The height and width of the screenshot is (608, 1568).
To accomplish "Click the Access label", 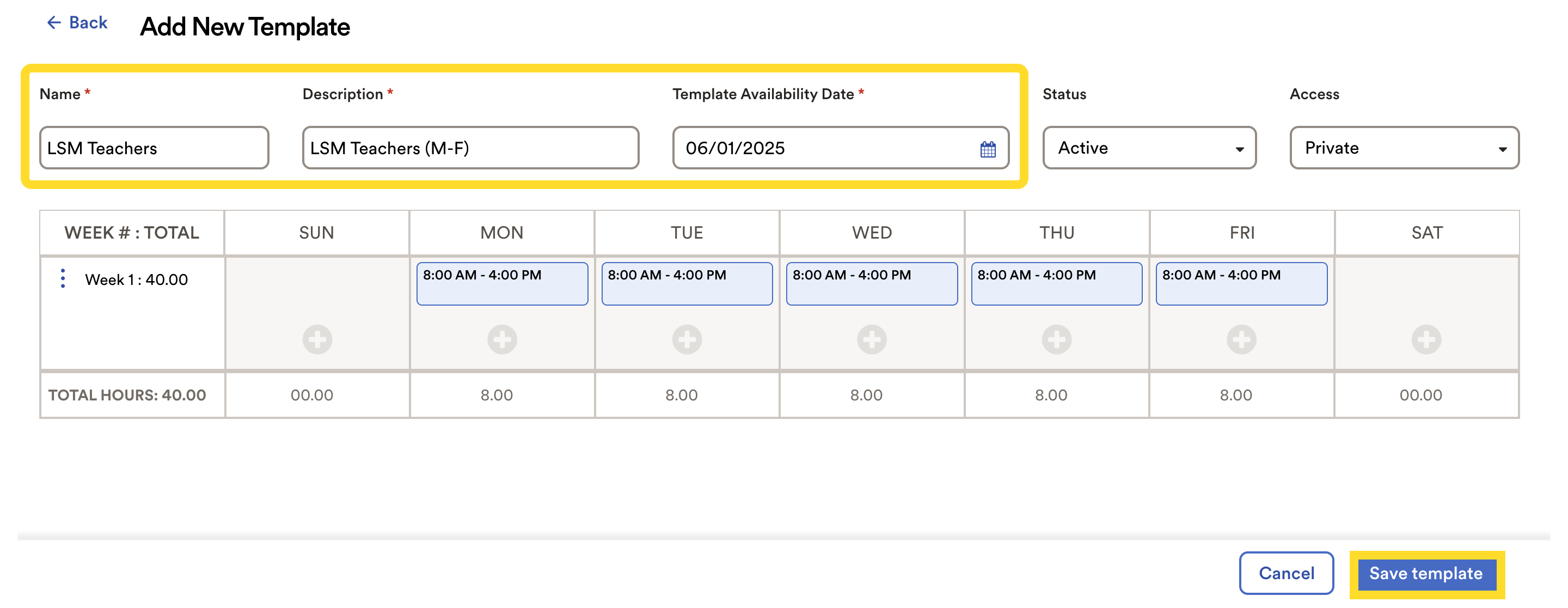I will [1314, 94].
